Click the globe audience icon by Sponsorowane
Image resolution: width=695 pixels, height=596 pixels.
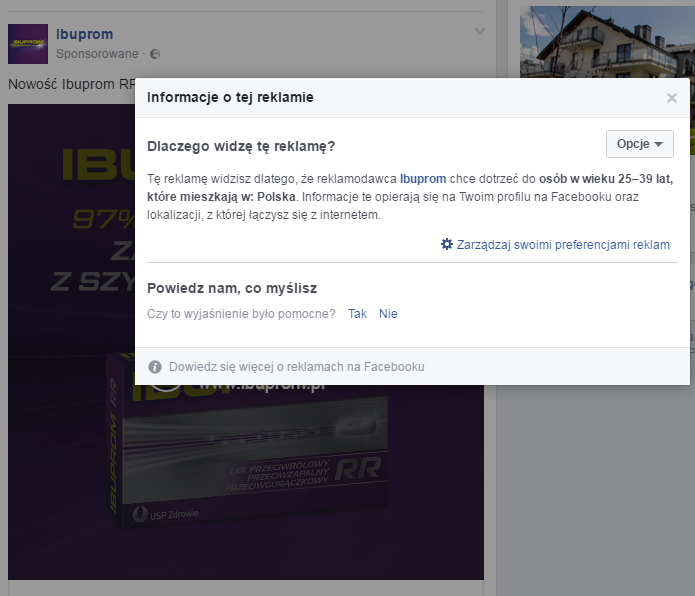[155, 54]
